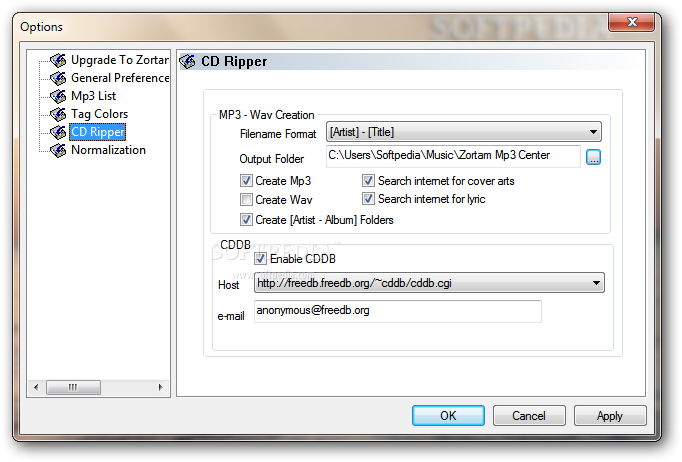Viewport: 682px width, 462px height.
Task: Select CD Ripper in the tree
Action: (x=97, y=132)
